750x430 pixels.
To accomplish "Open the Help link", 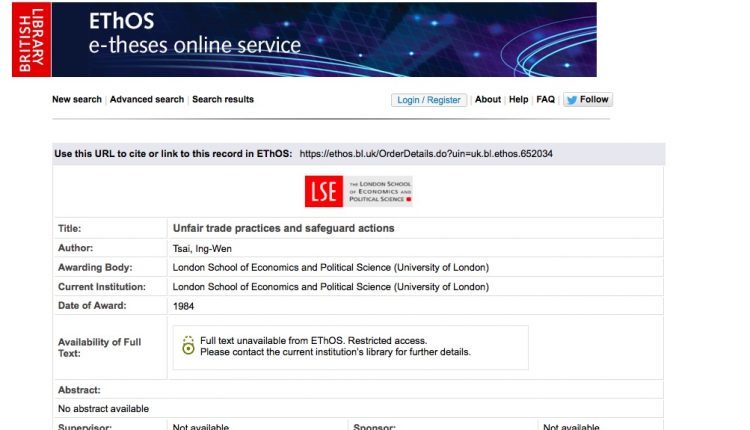I will (x=518, y=100).
